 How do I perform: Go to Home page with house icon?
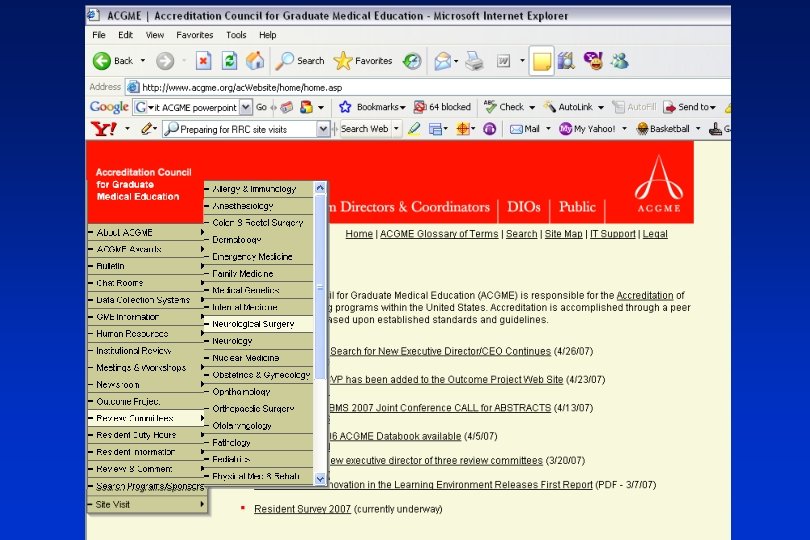point(255,61)
